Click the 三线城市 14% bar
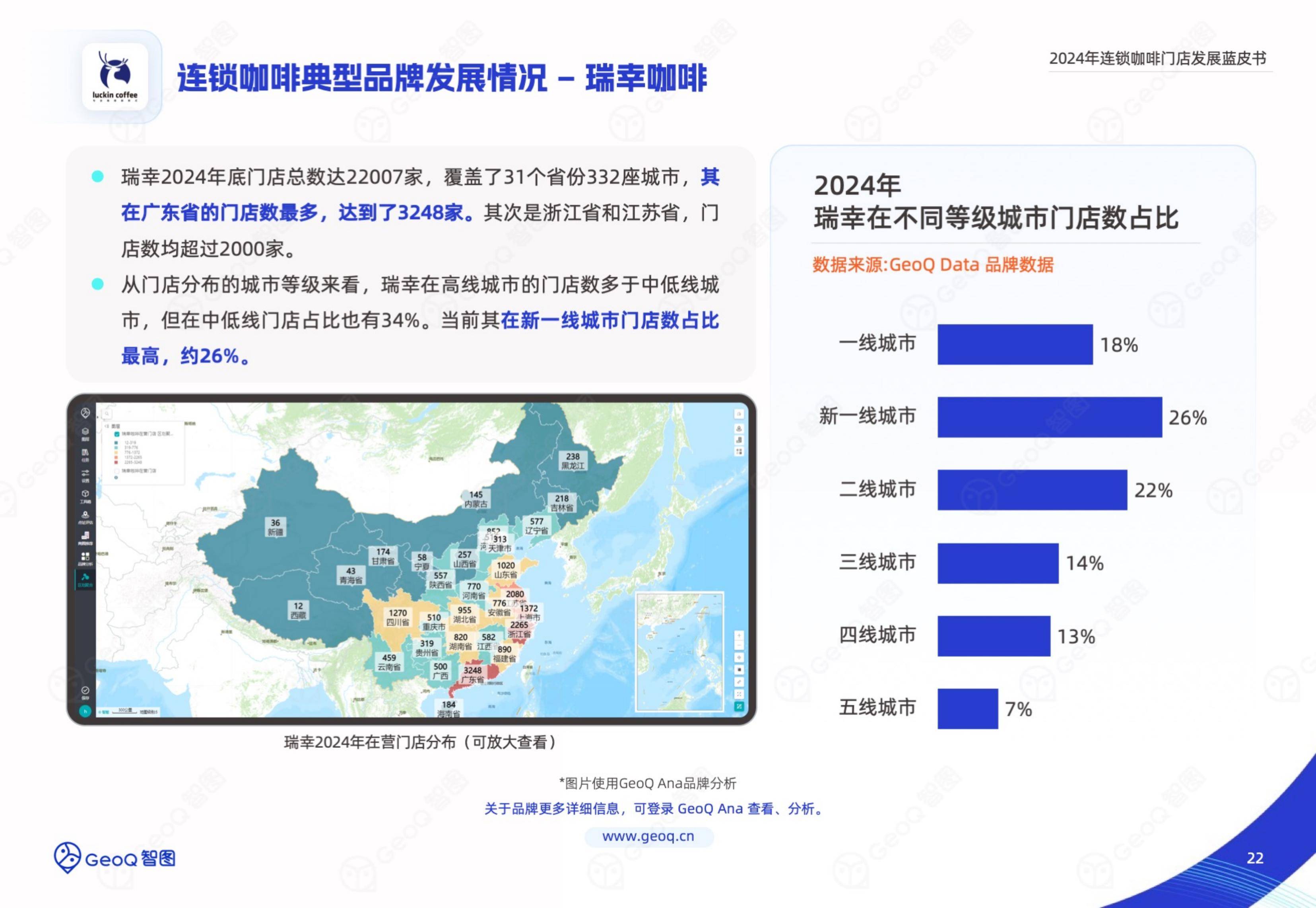 [998, 563]
